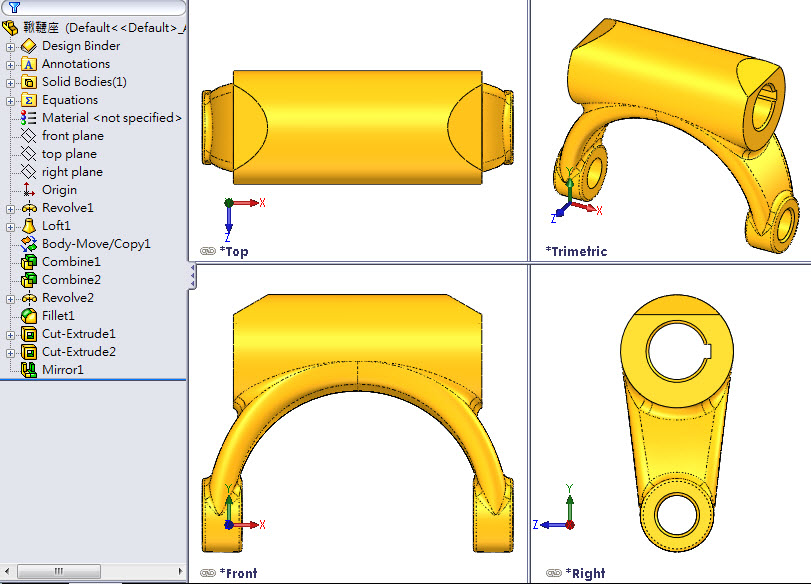Click the panel collapse handle beside the tree
811x584 pixels.
[x=192, y=276]
